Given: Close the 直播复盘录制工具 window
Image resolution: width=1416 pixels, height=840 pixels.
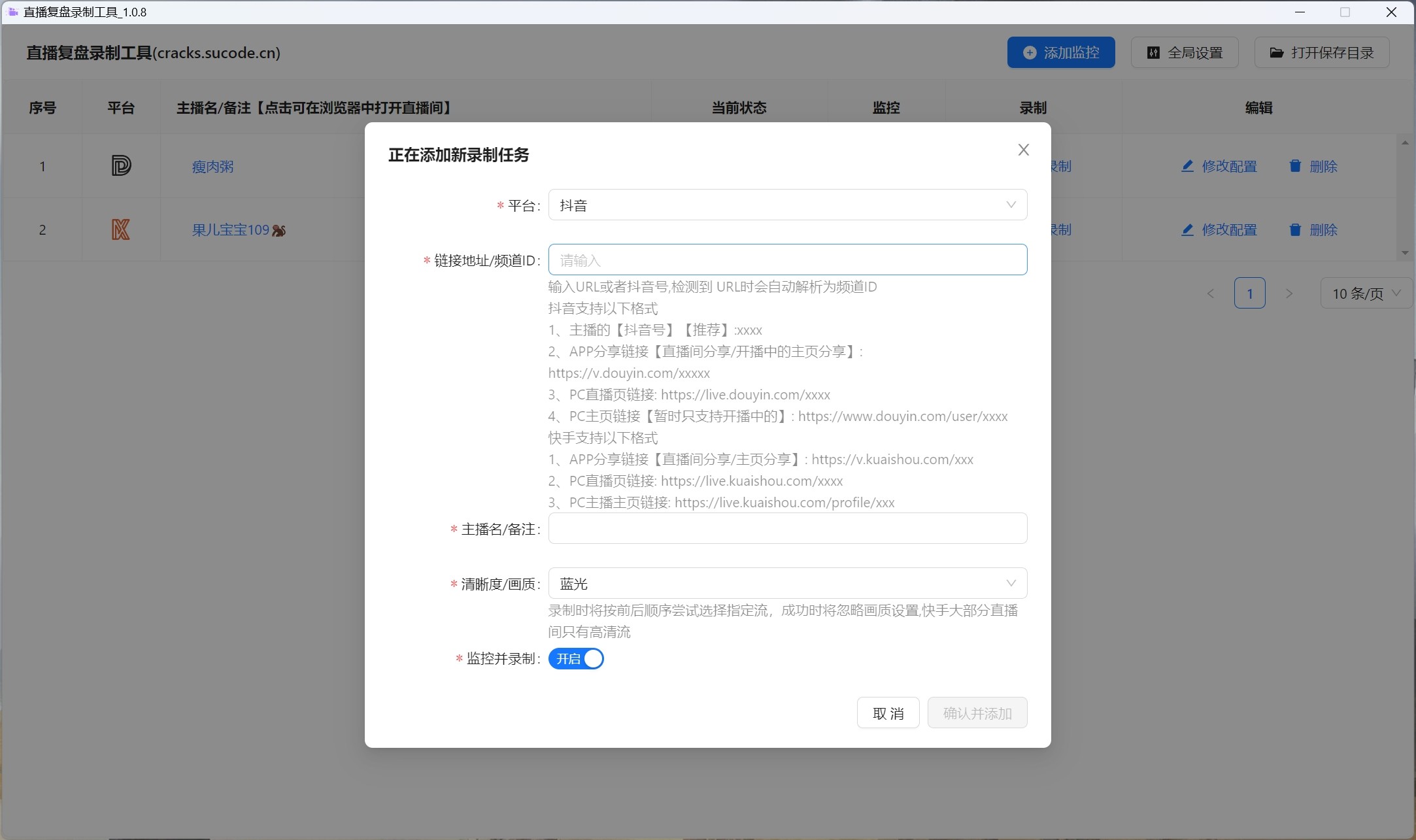Looking at the screenshot, I should pos(1392,12).
